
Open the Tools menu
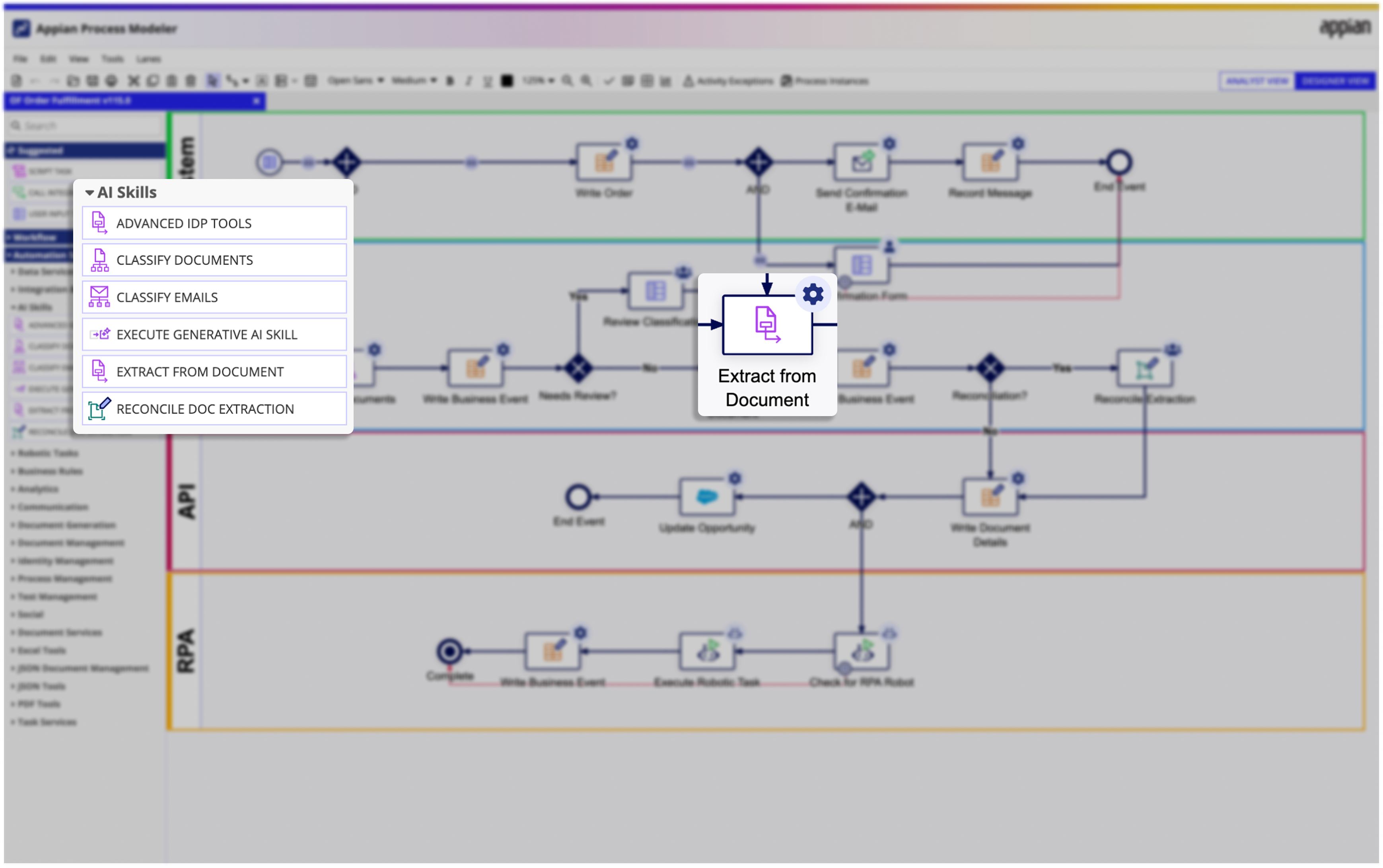tap(113, 58)
